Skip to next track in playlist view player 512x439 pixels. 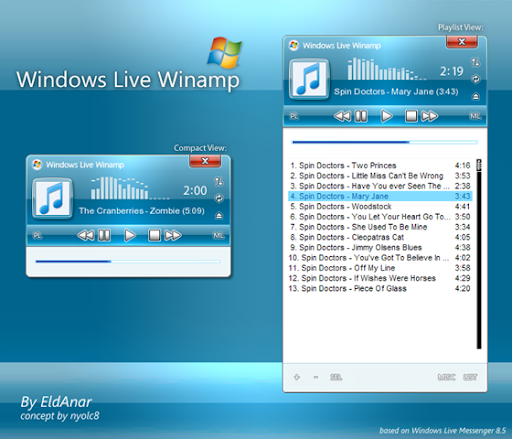[x=430, y=116]
